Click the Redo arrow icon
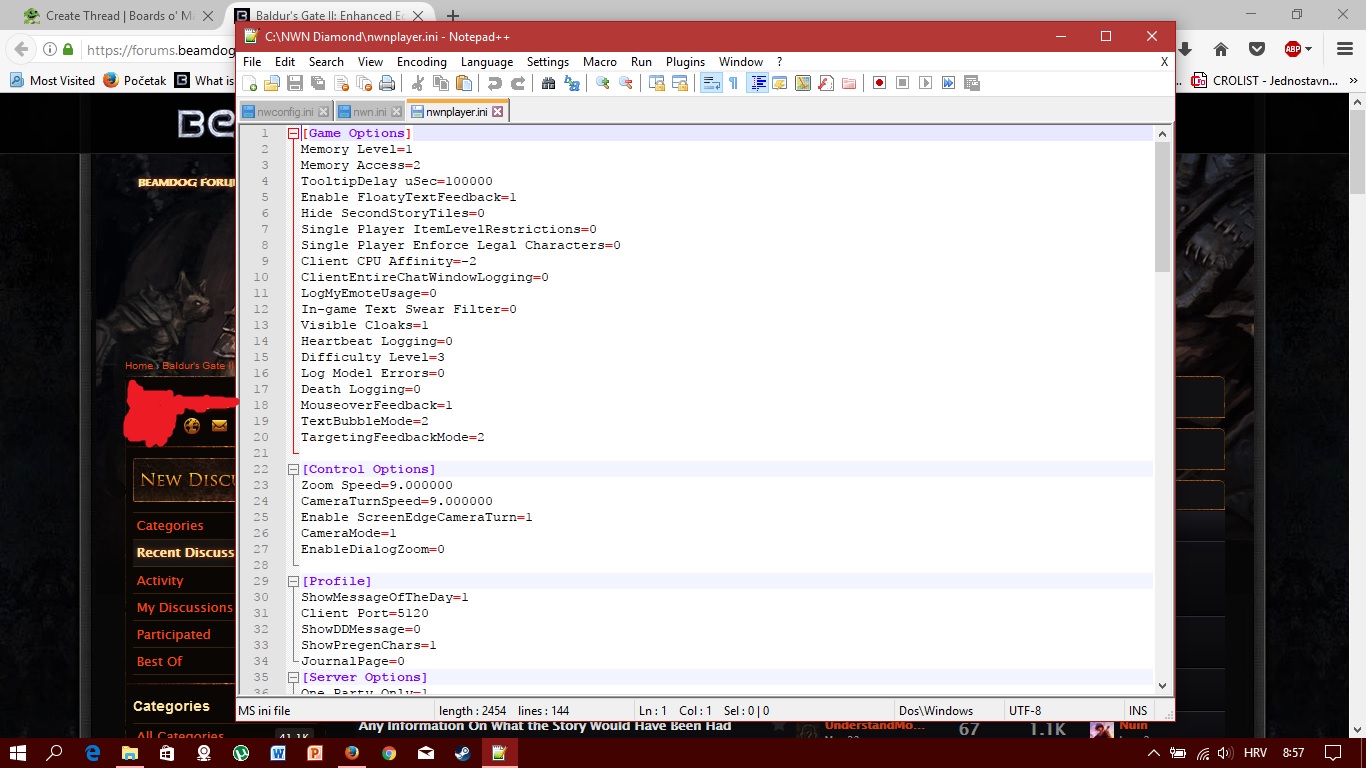This screenshot has height=768, width=1366. pos(518,83)
